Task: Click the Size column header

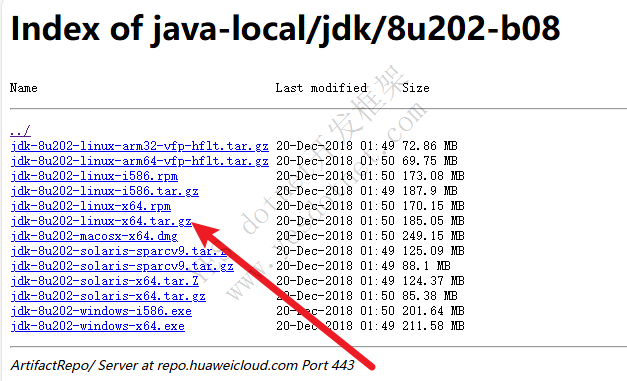Action: coord(416,88)
